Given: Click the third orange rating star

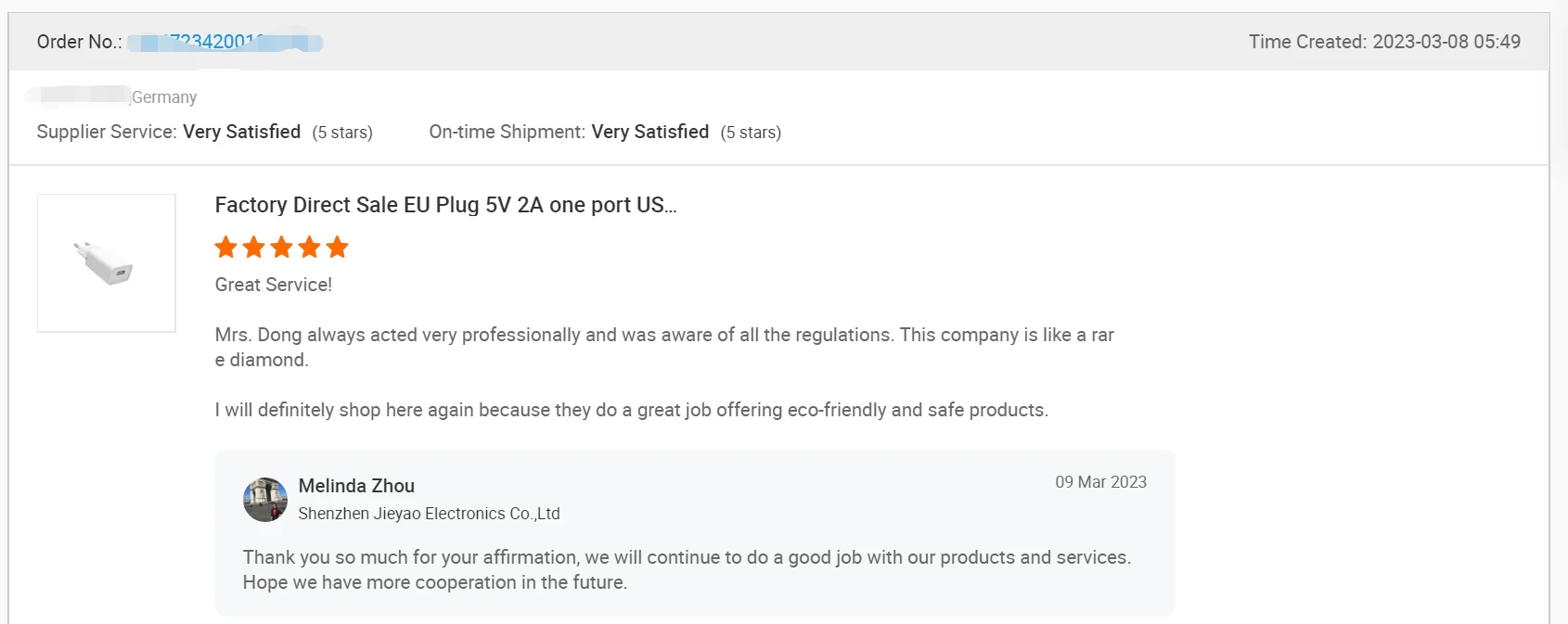Looking at the screenshot, I should 281,248.
